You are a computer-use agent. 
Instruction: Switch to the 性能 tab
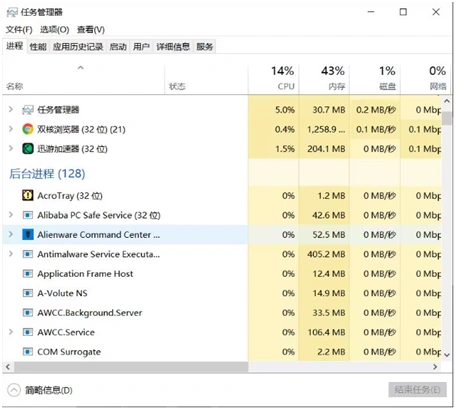pos(38,47)
